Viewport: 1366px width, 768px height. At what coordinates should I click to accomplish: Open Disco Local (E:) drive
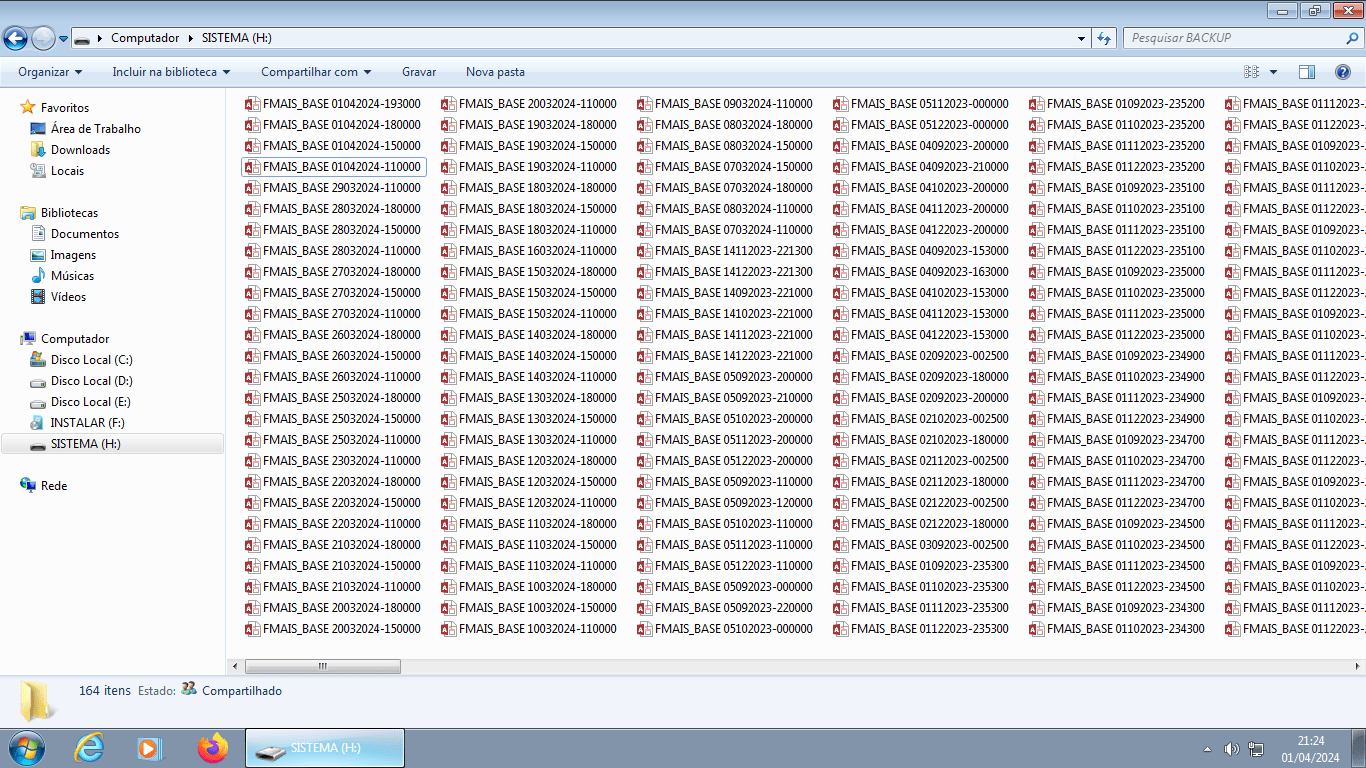[91, 402]
